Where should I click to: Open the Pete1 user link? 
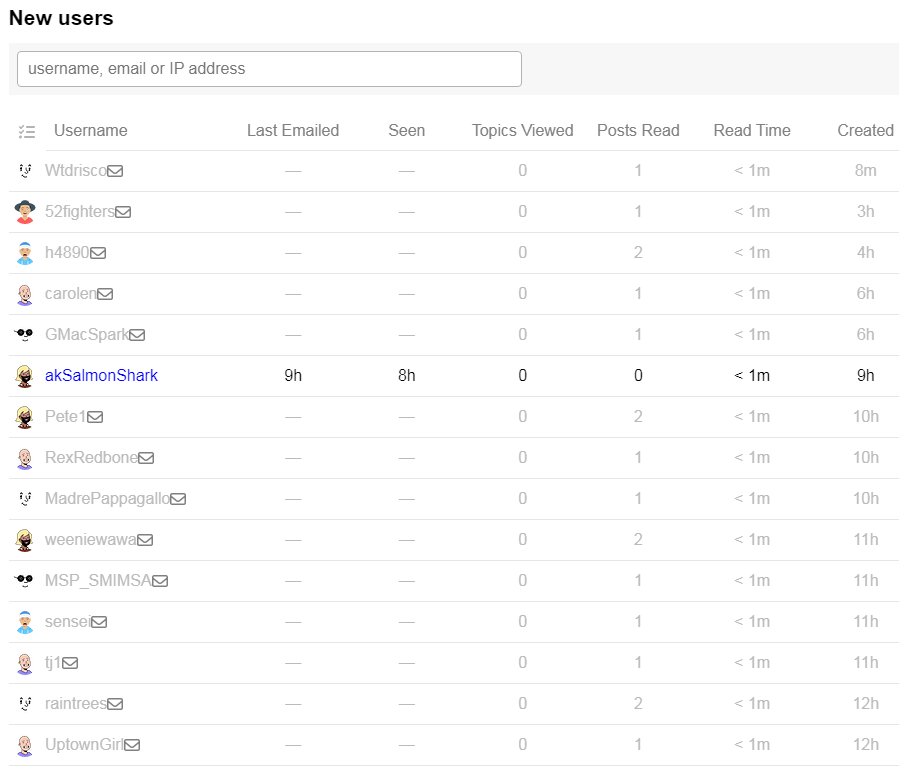click(65, 416)
